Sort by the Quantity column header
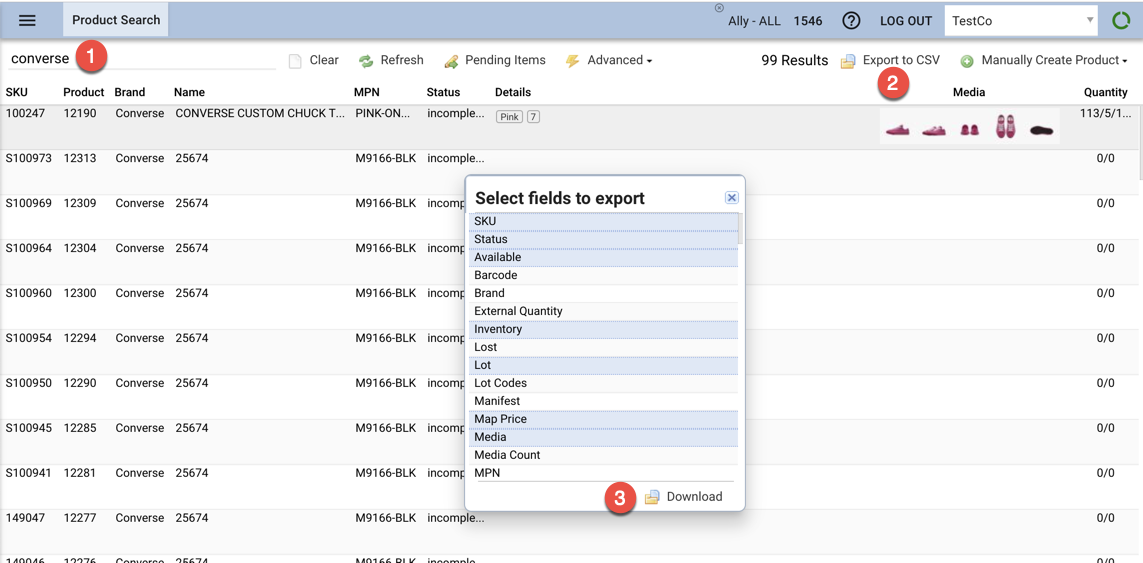 click(1106, 93)
